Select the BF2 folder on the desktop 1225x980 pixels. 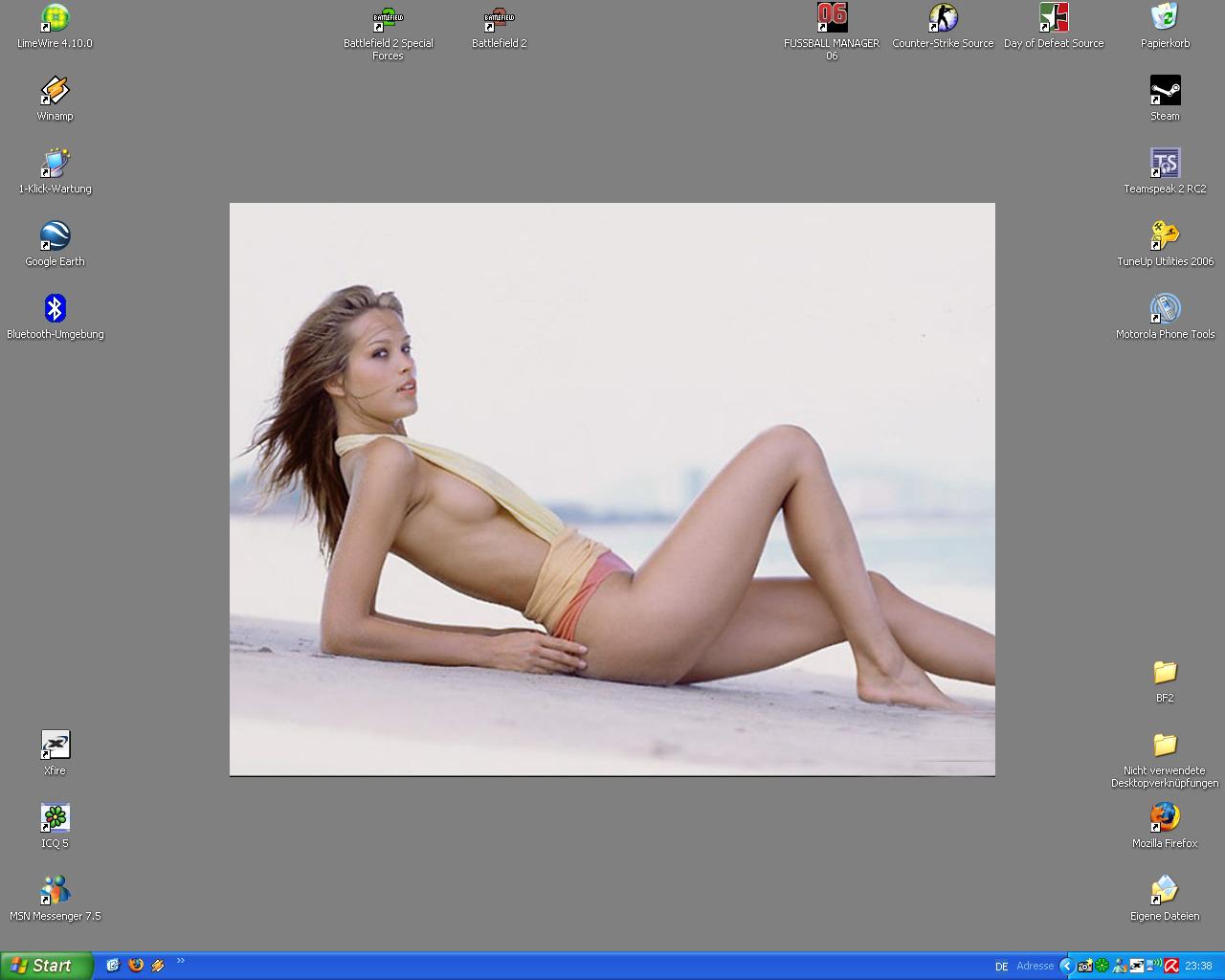click(1165, 673)
